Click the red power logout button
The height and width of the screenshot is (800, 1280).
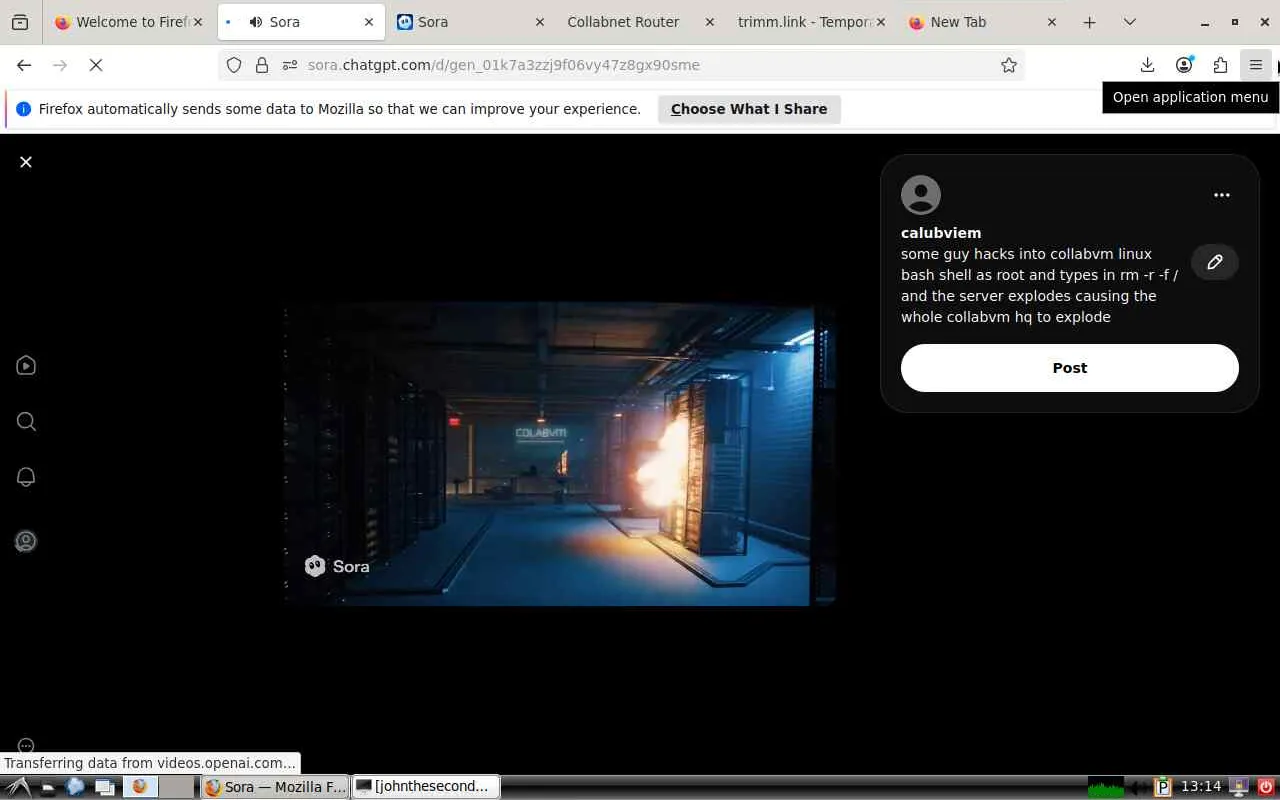(1266, 787)
